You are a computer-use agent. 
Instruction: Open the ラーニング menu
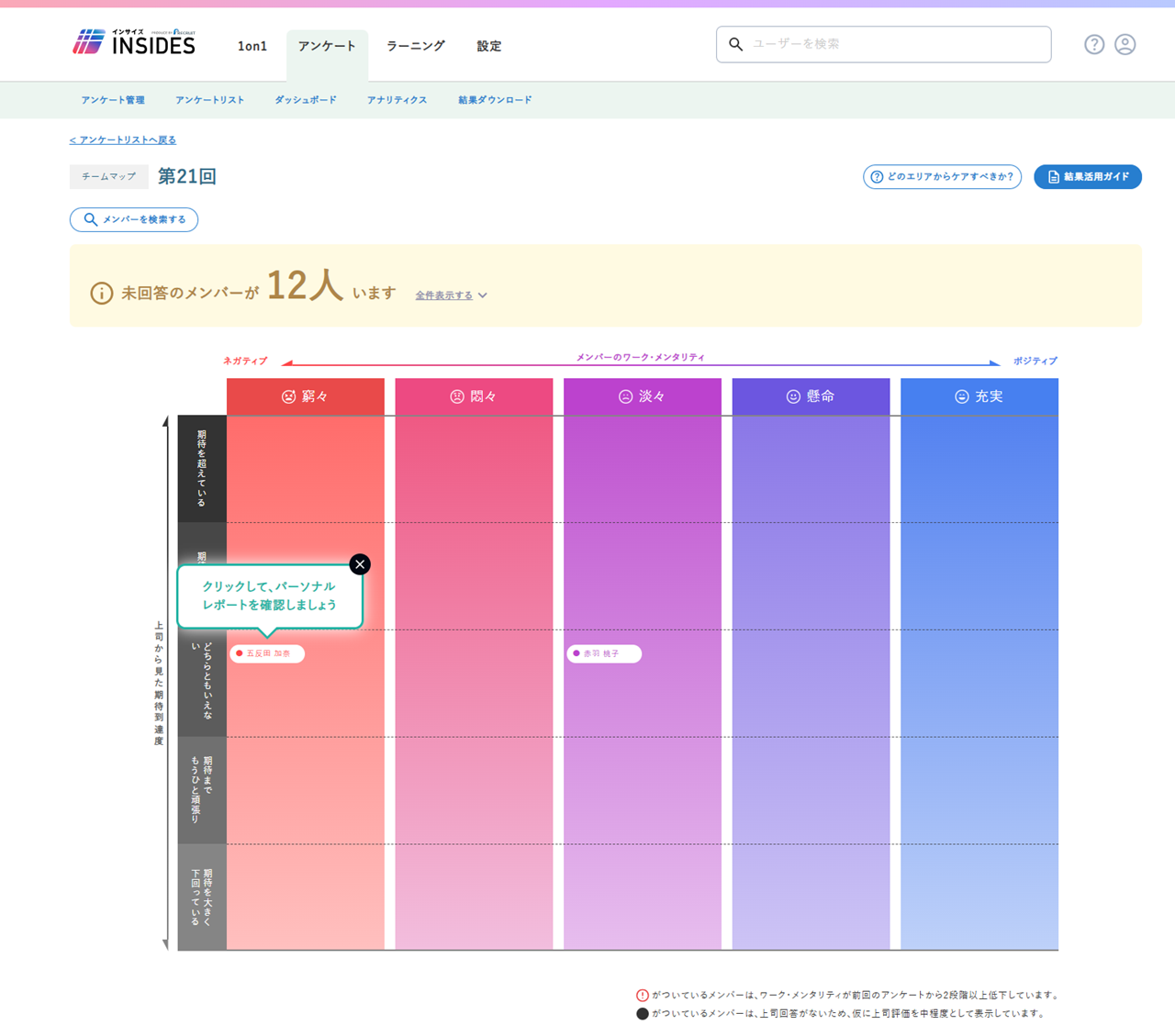(x=416, y=46)
